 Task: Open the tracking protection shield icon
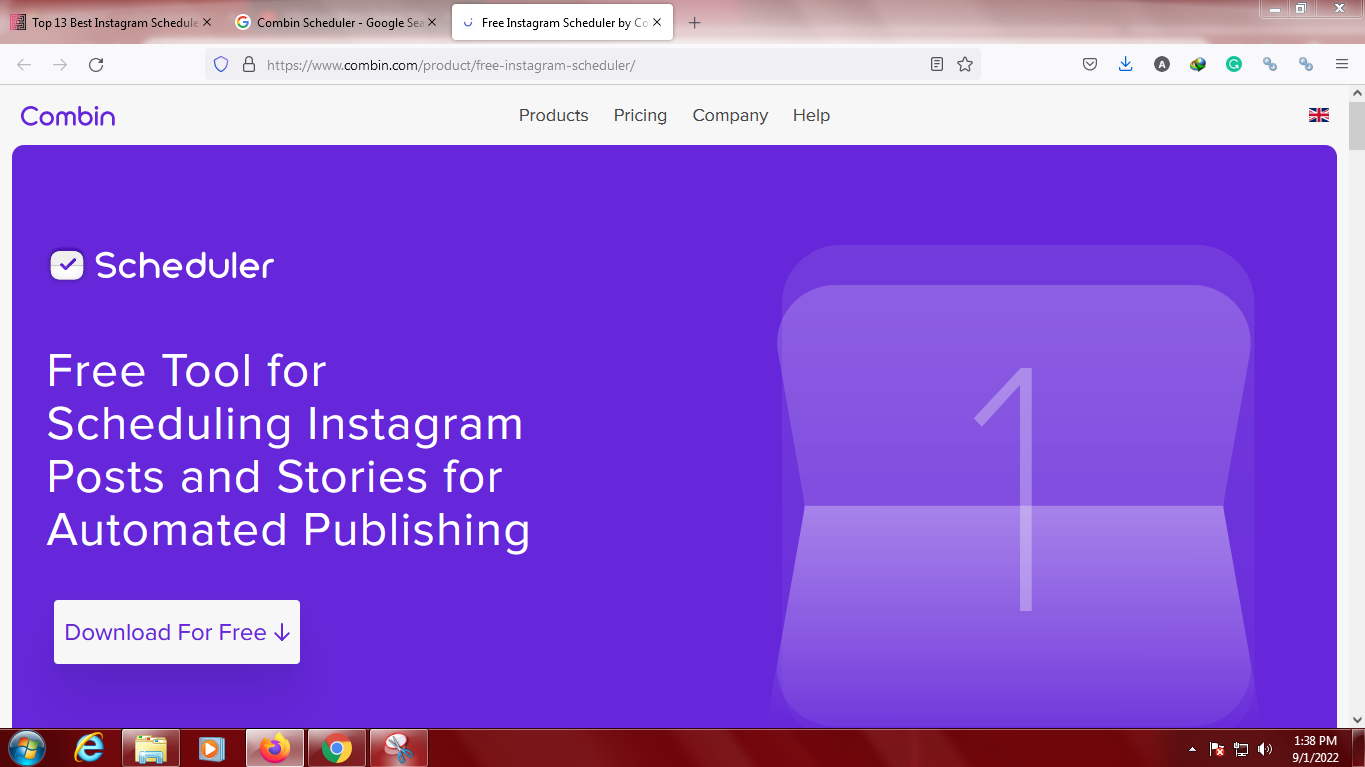(221, 64)
